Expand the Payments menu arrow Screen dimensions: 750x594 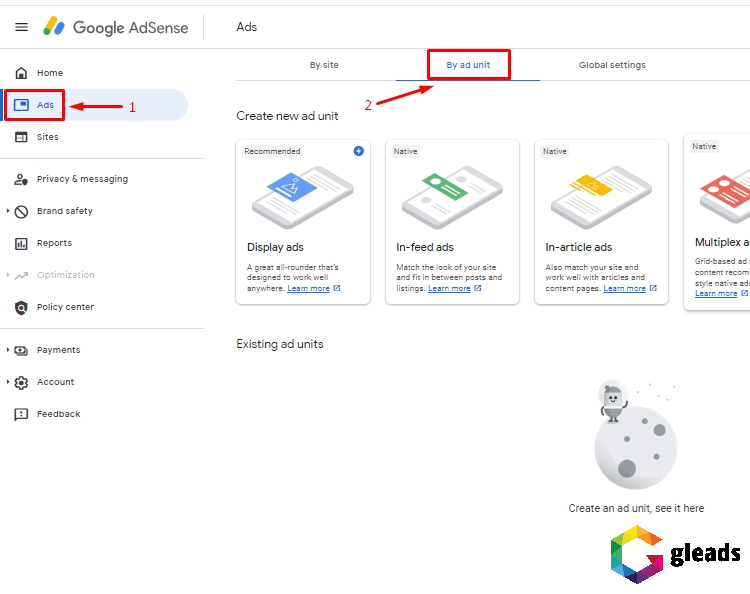pos(8,350)
